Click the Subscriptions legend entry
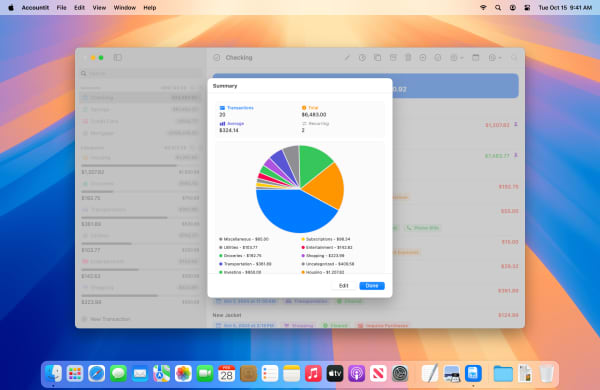The height and width of the screenshot is (390, 600). coord(326,239)
